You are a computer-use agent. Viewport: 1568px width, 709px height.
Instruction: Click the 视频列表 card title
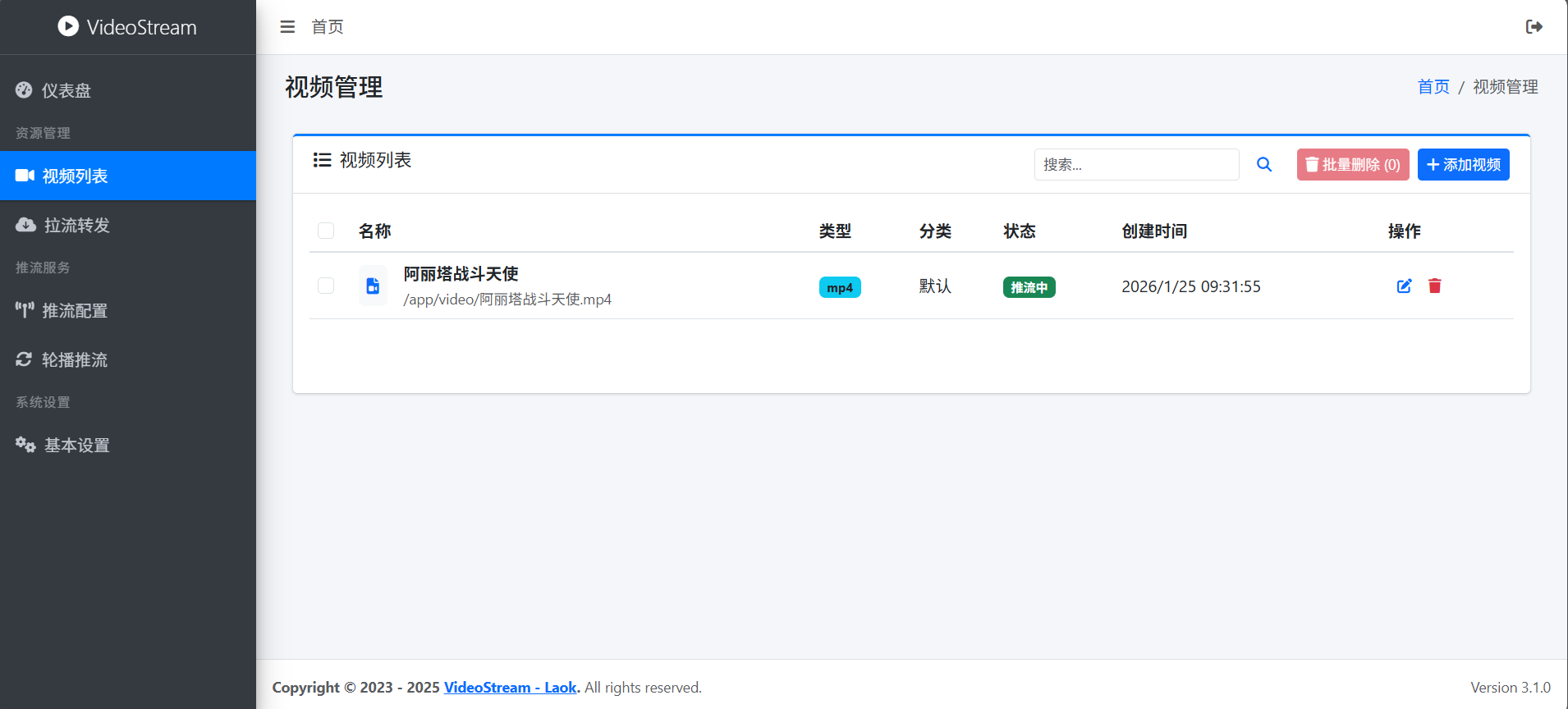tap(375, 160)
